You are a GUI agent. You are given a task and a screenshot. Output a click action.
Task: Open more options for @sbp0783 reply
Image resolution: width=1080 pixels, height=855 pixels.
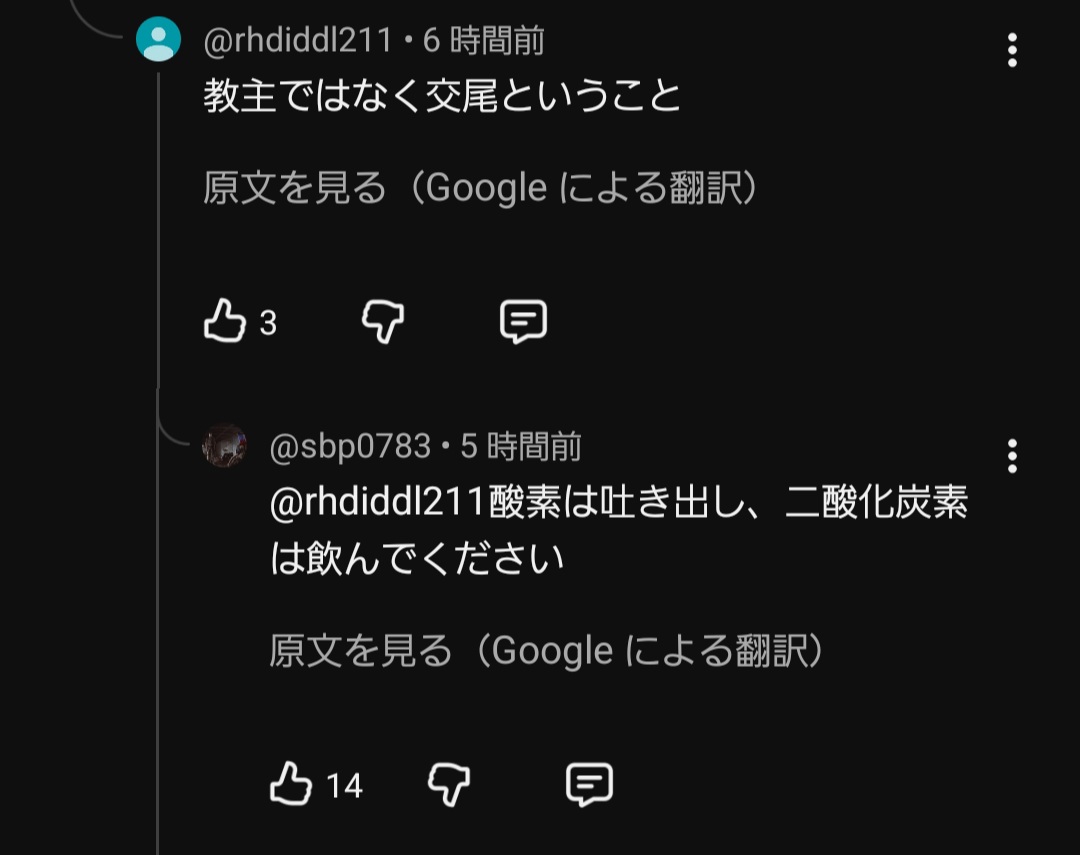pyautogui.click(x=1012, y=456)
